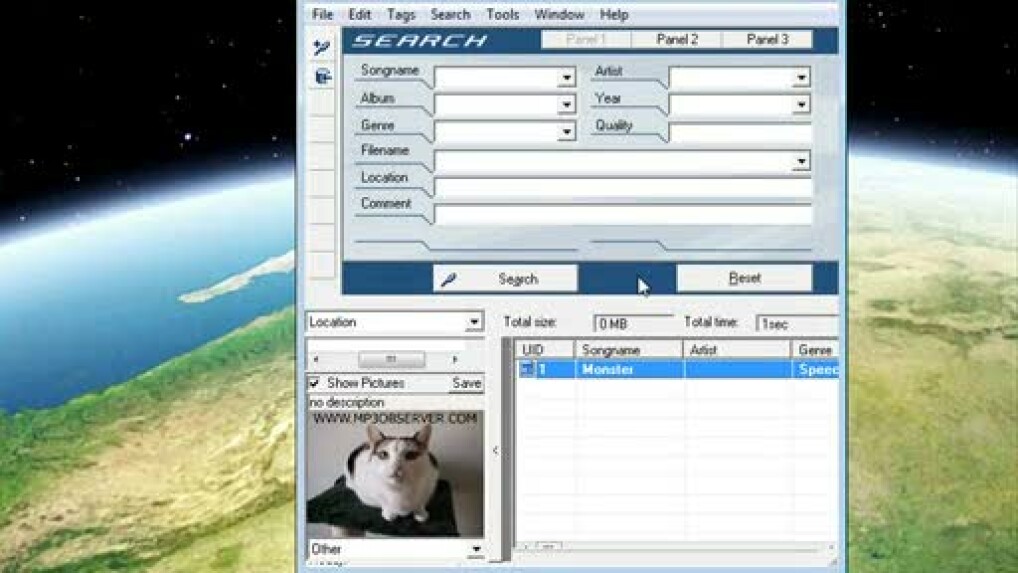Open the Location combo box above pictures
Viewport: 1018px width, 573px height.
(x=474, y=322)
